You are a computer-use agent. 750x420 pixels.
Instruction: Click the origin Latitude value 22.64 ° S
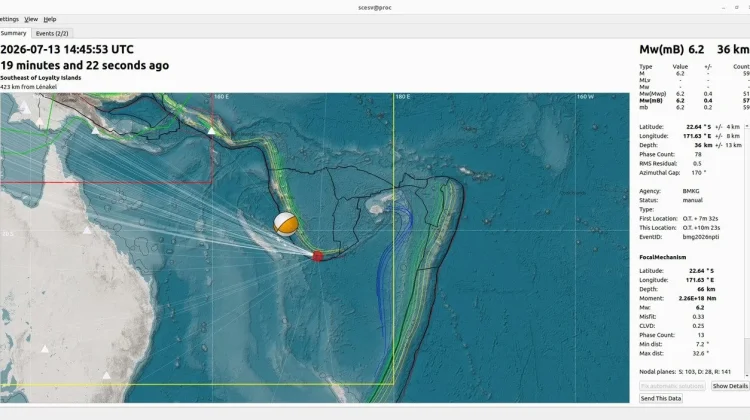pyautogui.click(x=699, y=127)
